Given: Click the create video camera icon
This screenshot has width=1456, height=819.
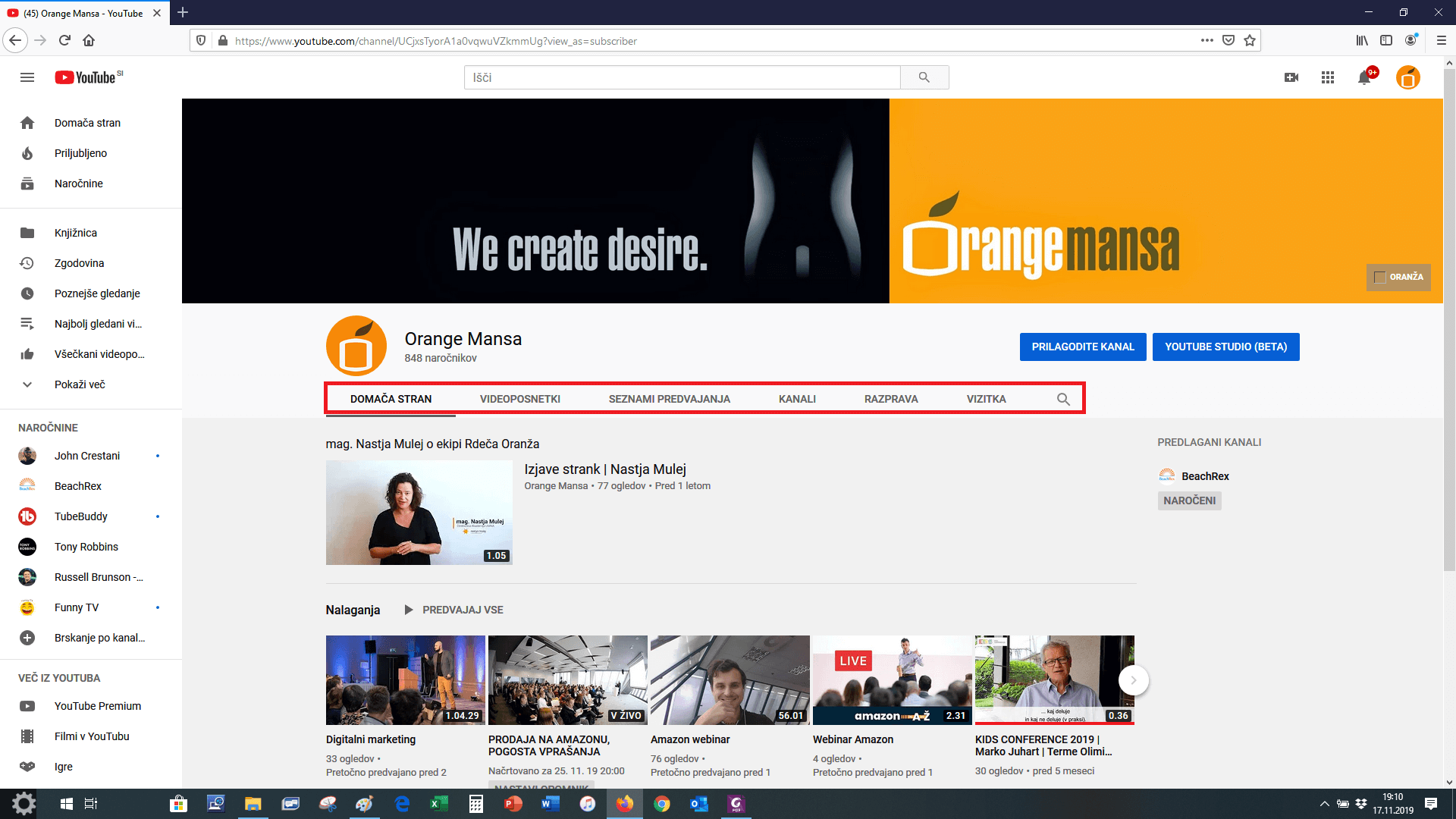Looking at the screenshot, I should click(x=1291, y=77).
